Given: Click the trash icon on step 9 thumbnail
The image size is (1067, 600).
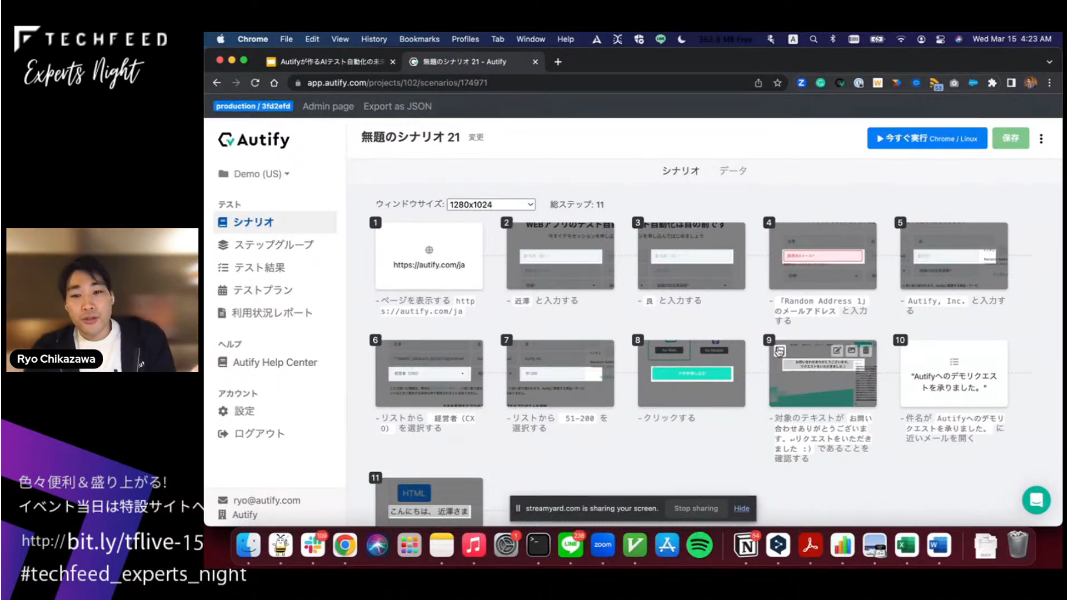Looking at the screenshot, I should coord(866,350).
